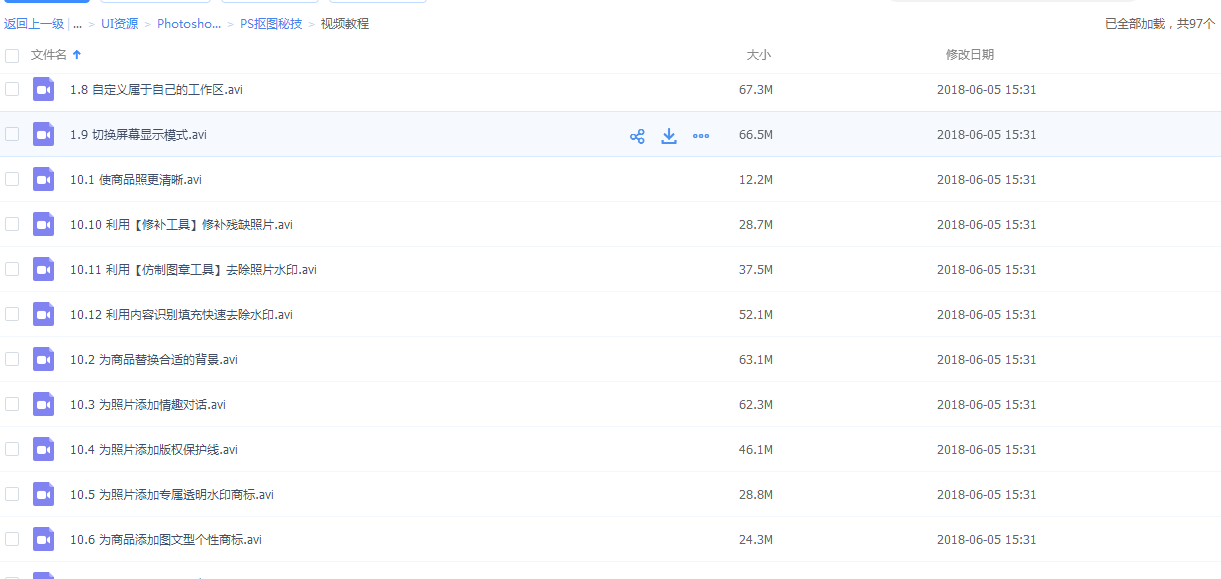Open more options for 1.9 file
Screen dimensions: 1221x579
[701, 136]
